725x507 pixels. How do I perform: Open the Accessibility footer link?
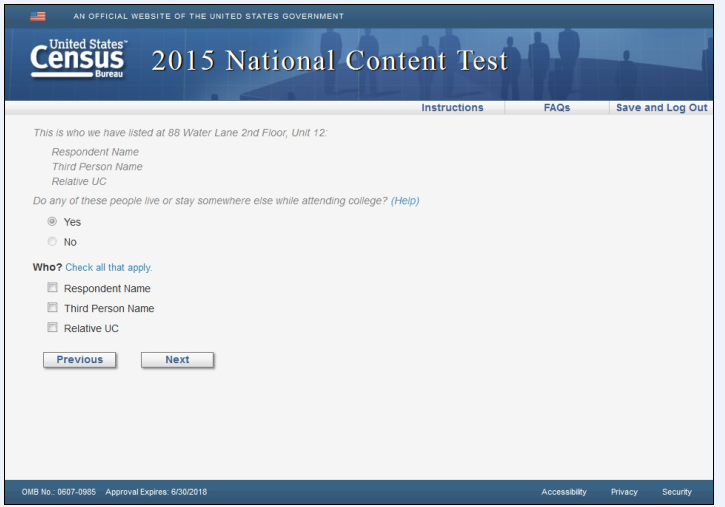564,492
